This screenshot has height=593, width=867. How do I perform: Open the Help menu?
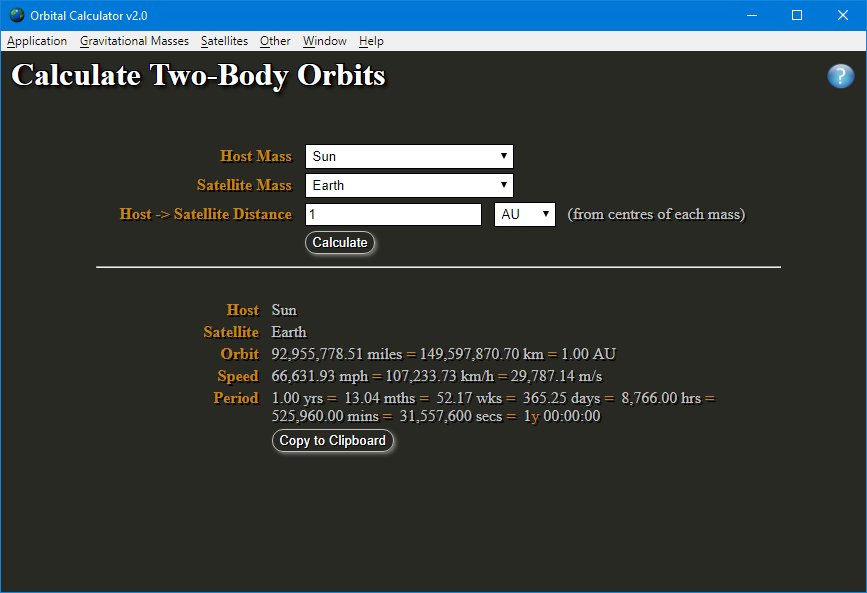pos(371,41)
